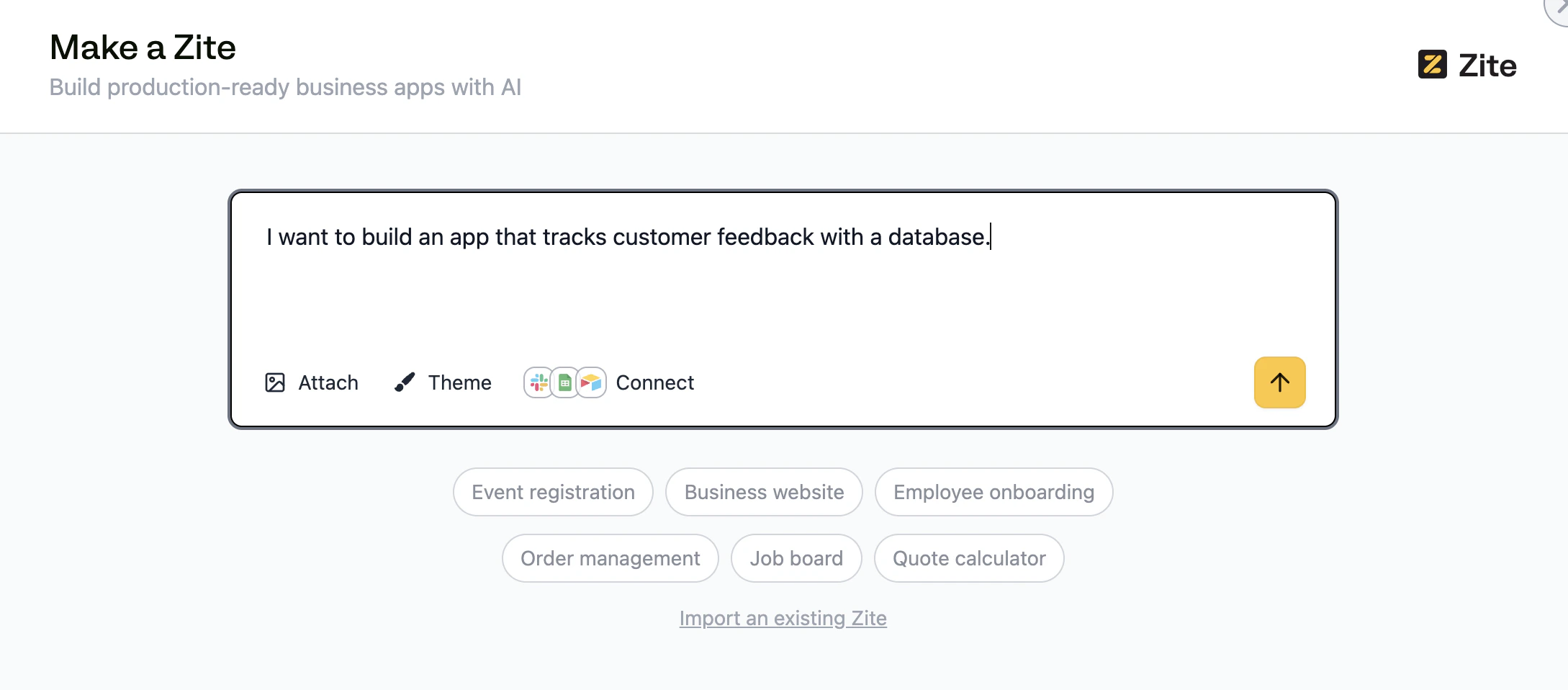Click the Attach image icon
The height and width of the screenshot is (690, 1568).
click(275, 382)
